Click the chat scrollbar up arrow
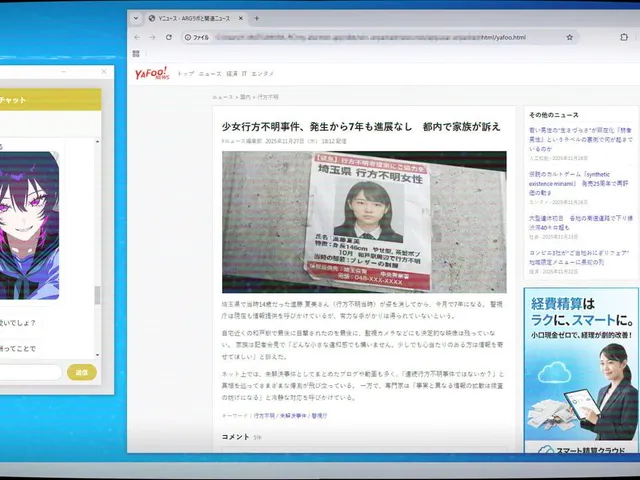The height and width of the screenshot is (480, 640). pyautogui.click(x=97, y=142)
